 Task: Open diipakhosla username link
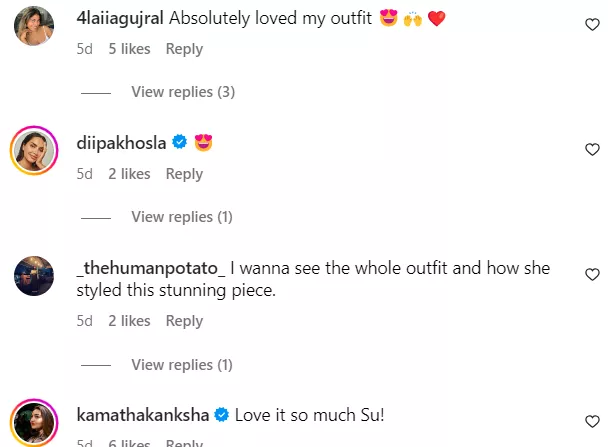point(120,144)
